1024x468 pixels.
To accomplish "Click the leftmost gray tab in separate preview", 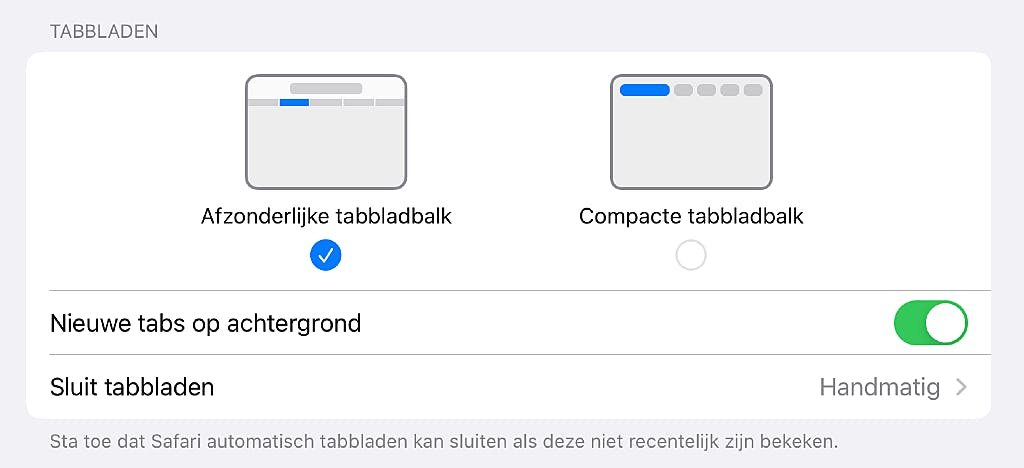I will pos(262,102).
